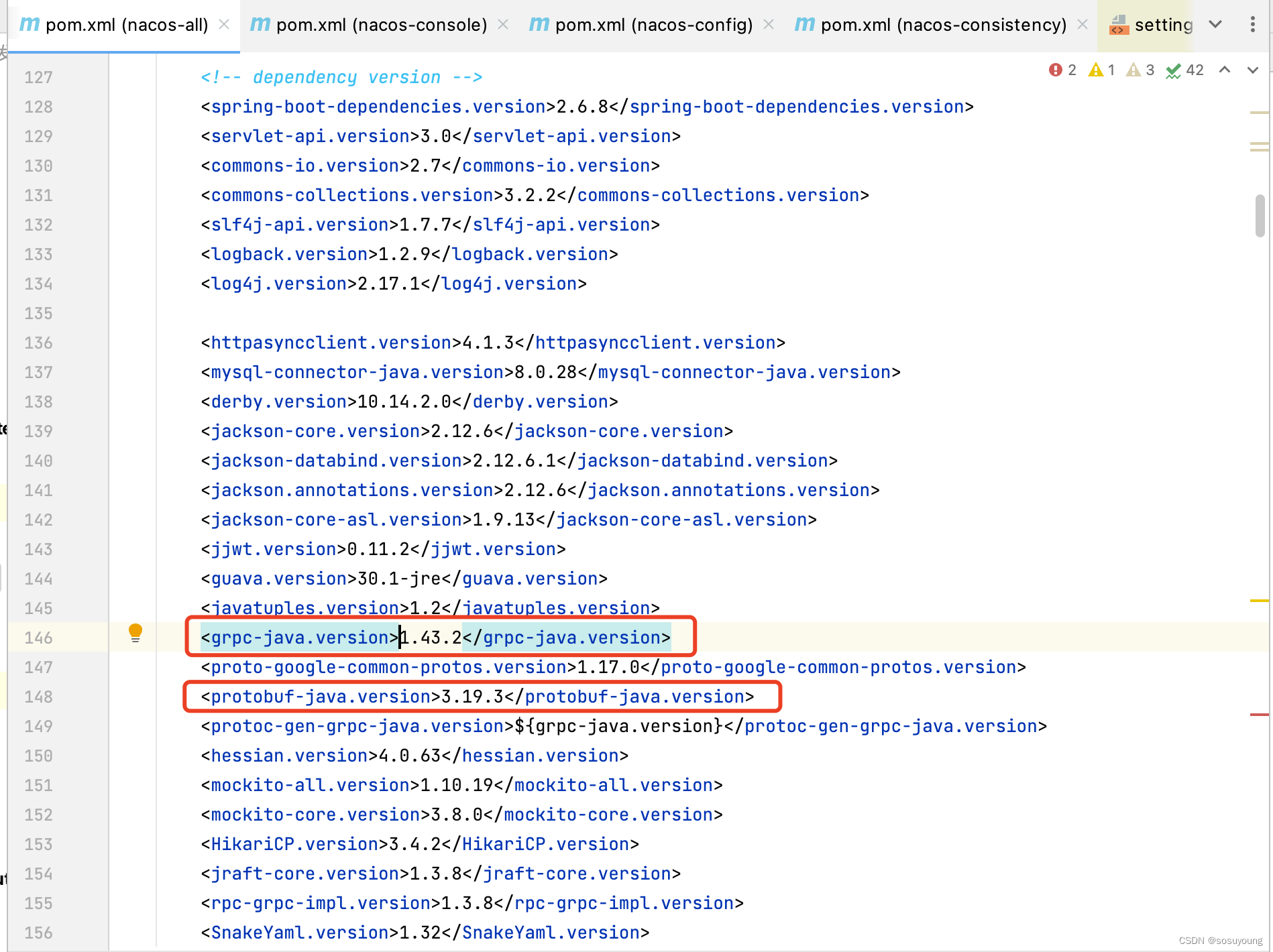Click line number 148 in gutter
The width and height of the screenshot is (1273, 952).
38,697
